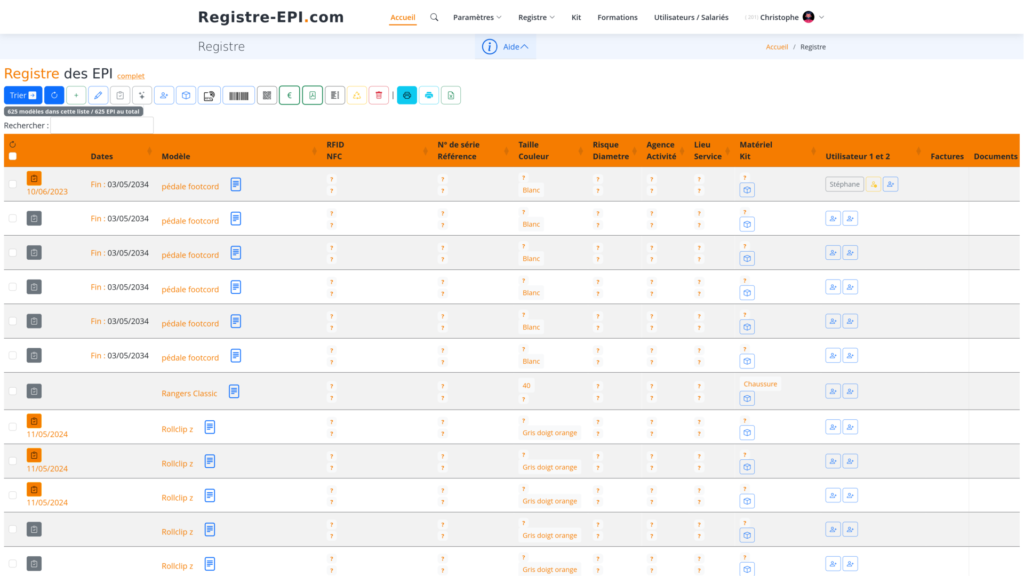Collapse the Aide help panel
Viewport: 1024px width, 576px height.
516,47
